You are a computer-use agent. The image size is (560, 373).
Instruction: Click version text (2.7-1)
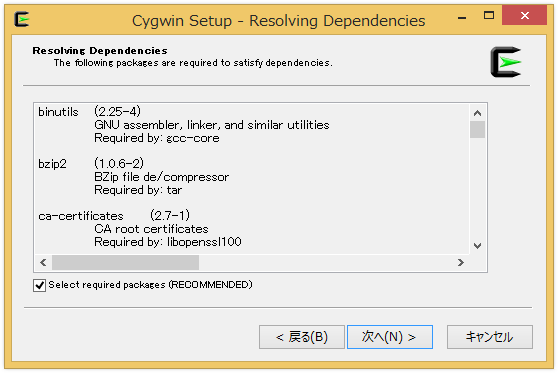coord(170,215)
